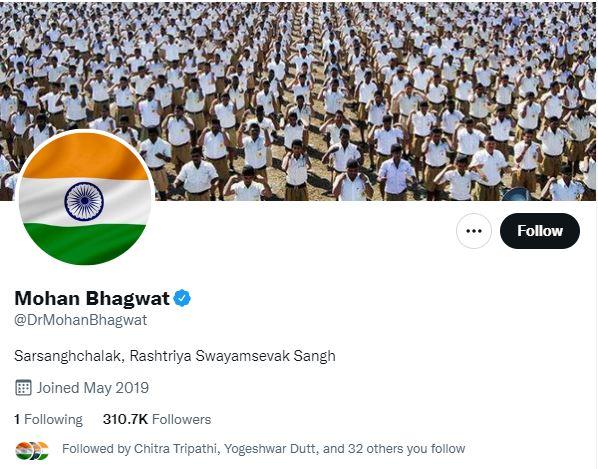Open the three-dot more options menu
This screenshot has width=598, height=469.
click(474, 231)
